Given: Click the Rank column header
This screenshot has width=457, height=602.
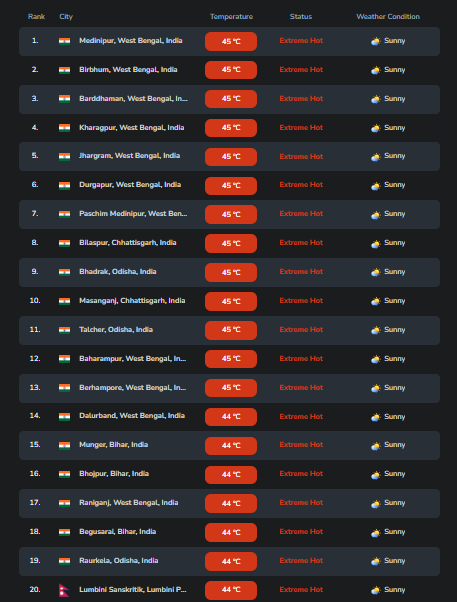Looking at the screenshot, I should click(x=36, y=17).
